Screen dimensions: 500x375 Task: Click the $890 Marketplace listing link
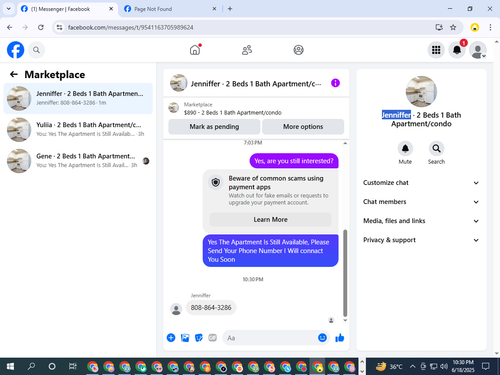[233, 113]
